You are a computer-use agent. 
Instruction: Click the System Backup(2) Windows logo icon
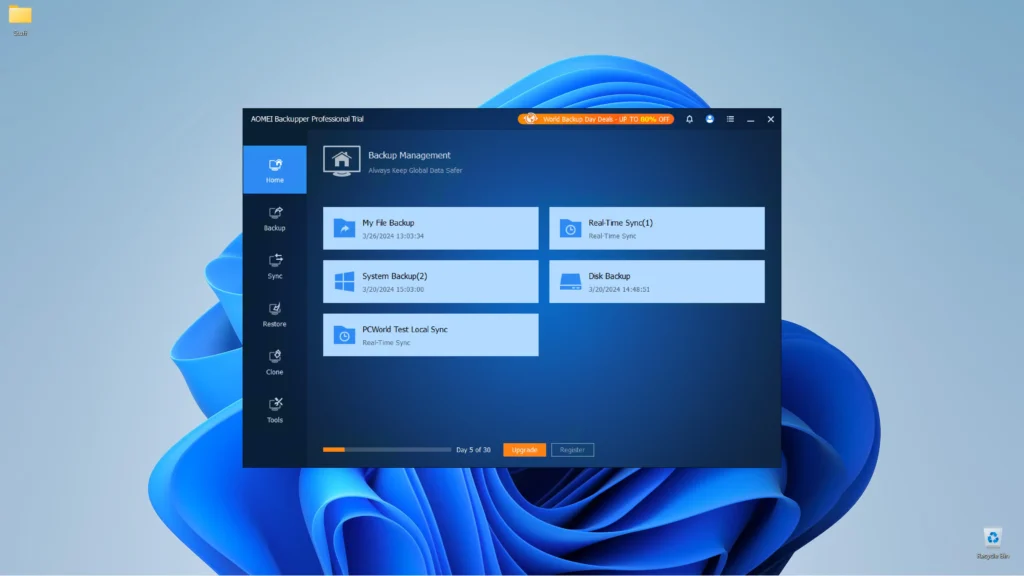[344, 281]
